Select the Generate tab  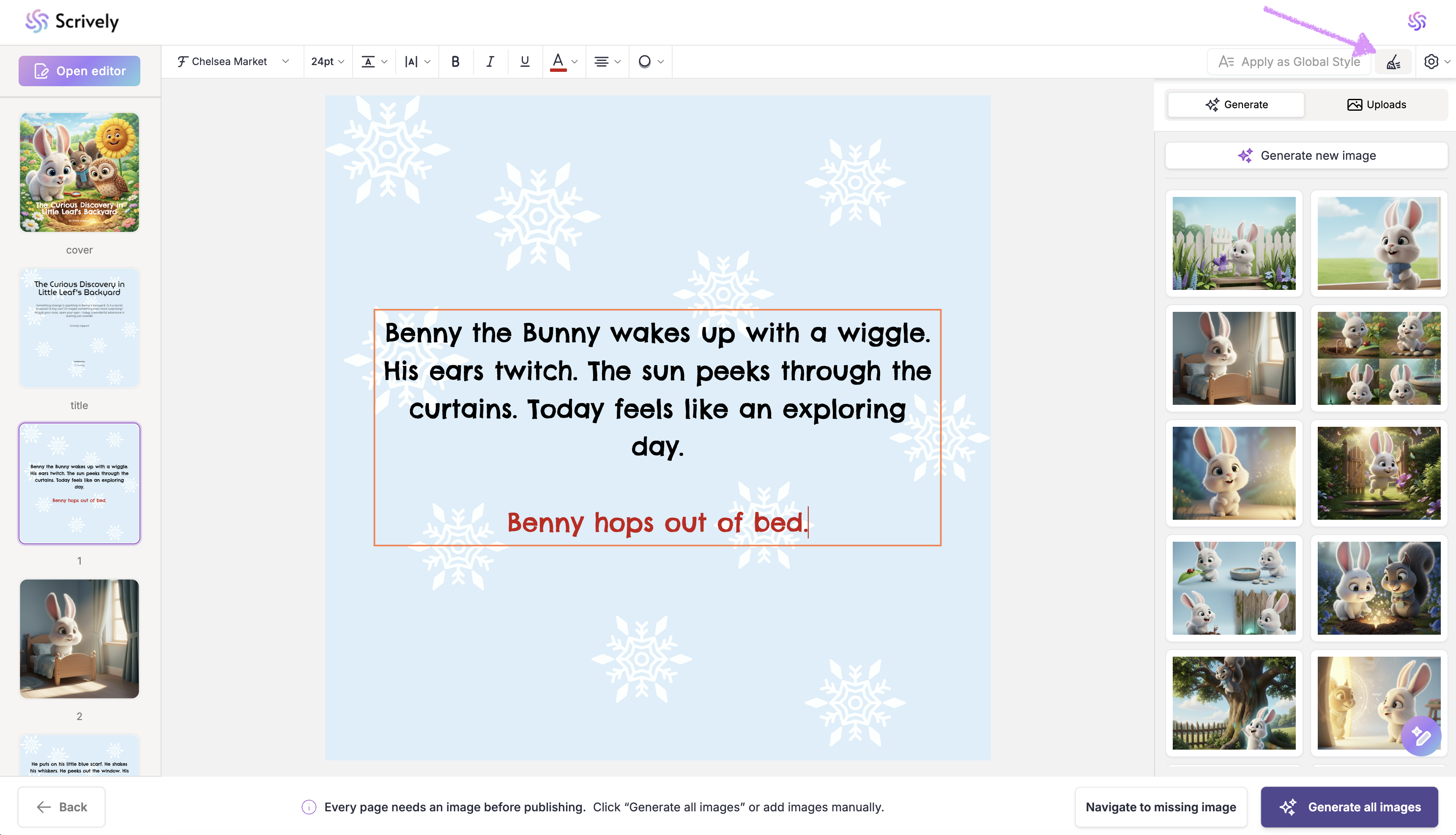tap(1236, 104)
